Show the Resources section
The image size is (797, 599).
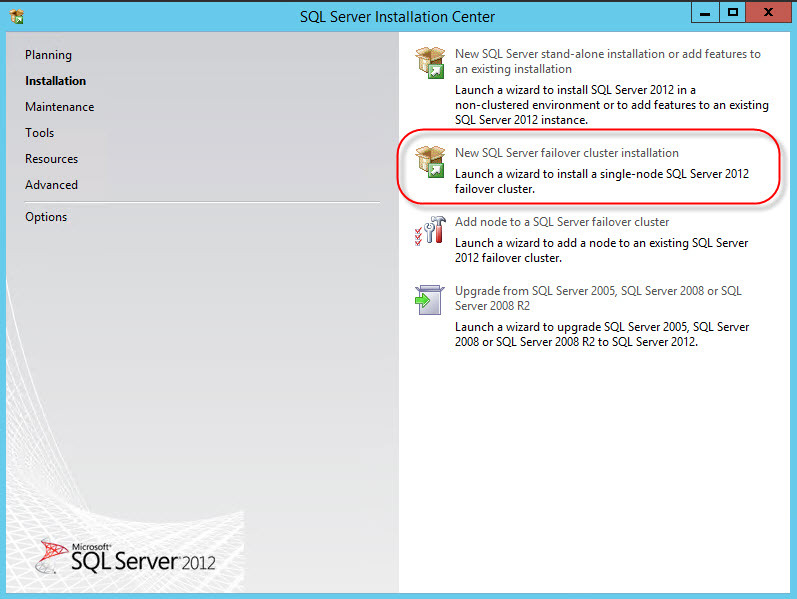pyautogui.click(x=51, y=159)
